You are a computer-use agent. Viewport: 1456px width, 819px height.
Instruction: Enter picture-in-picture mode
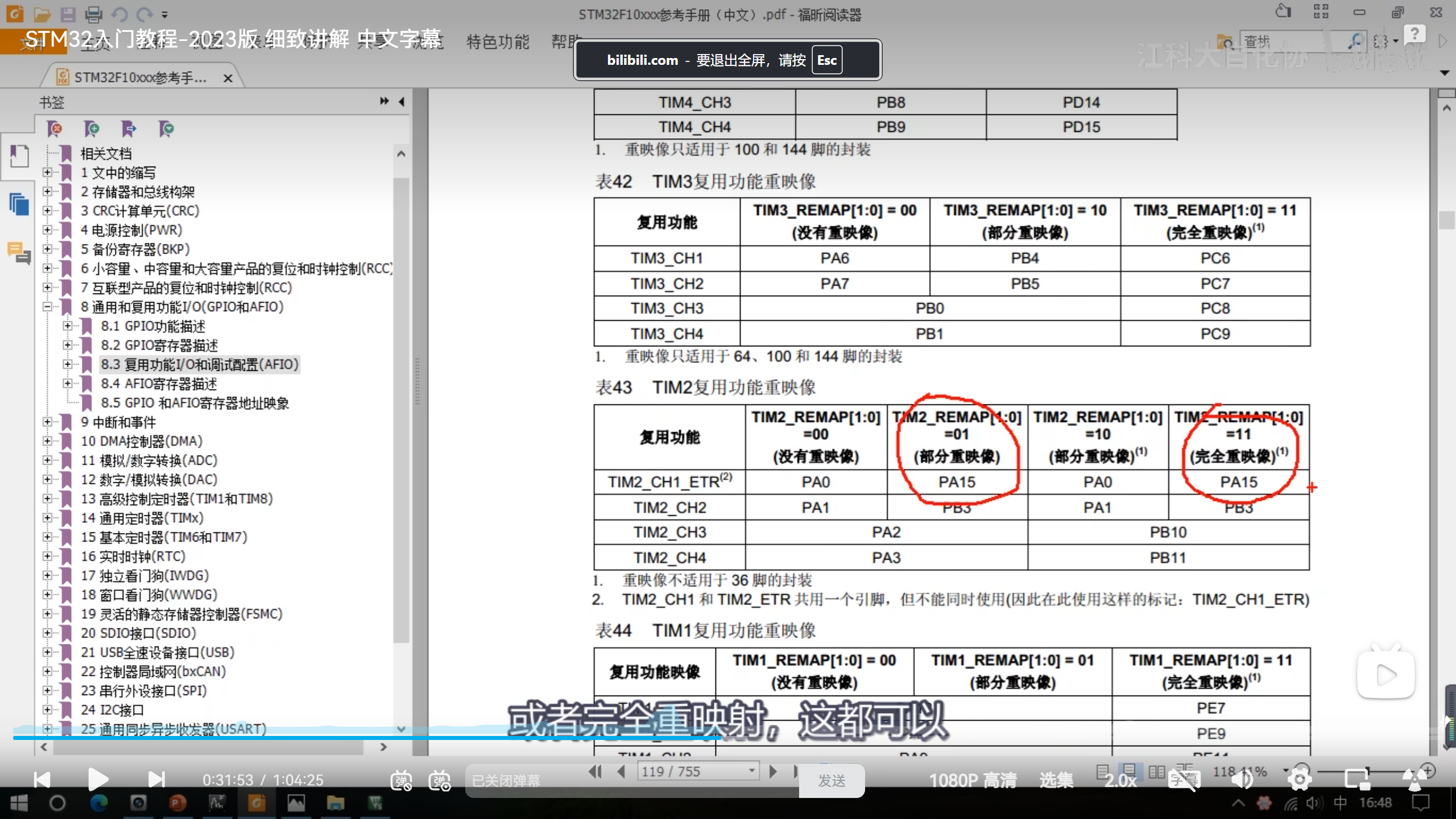coord(1356,780)
